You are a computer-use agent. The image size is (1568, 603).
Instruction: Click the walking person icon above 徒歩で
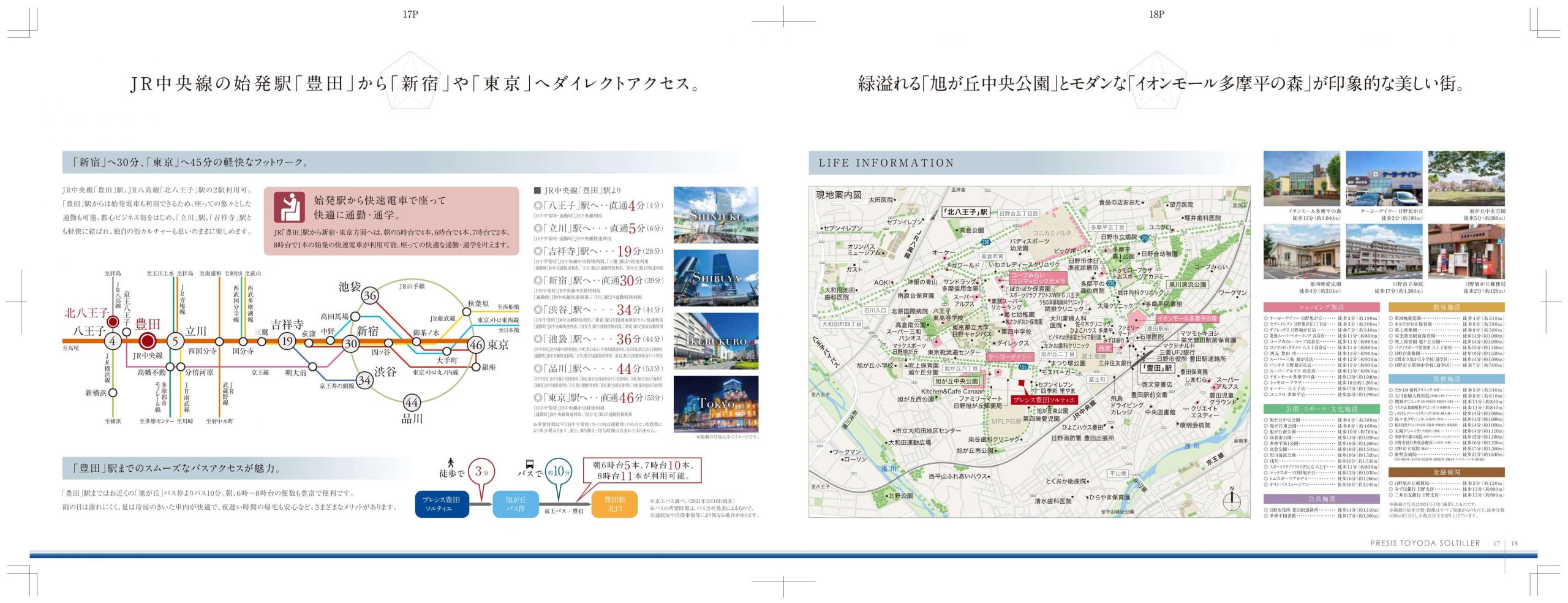451,463
